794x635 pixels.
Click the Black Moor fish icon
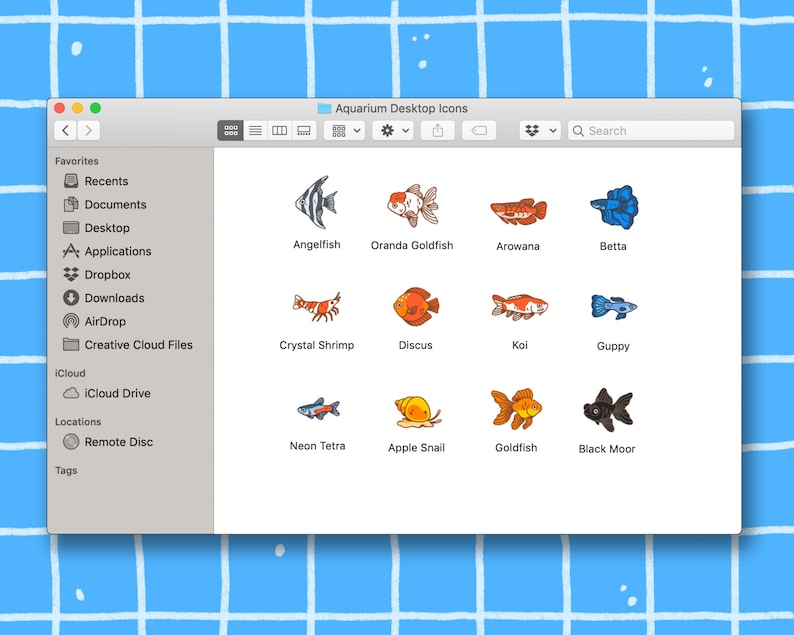608,410
